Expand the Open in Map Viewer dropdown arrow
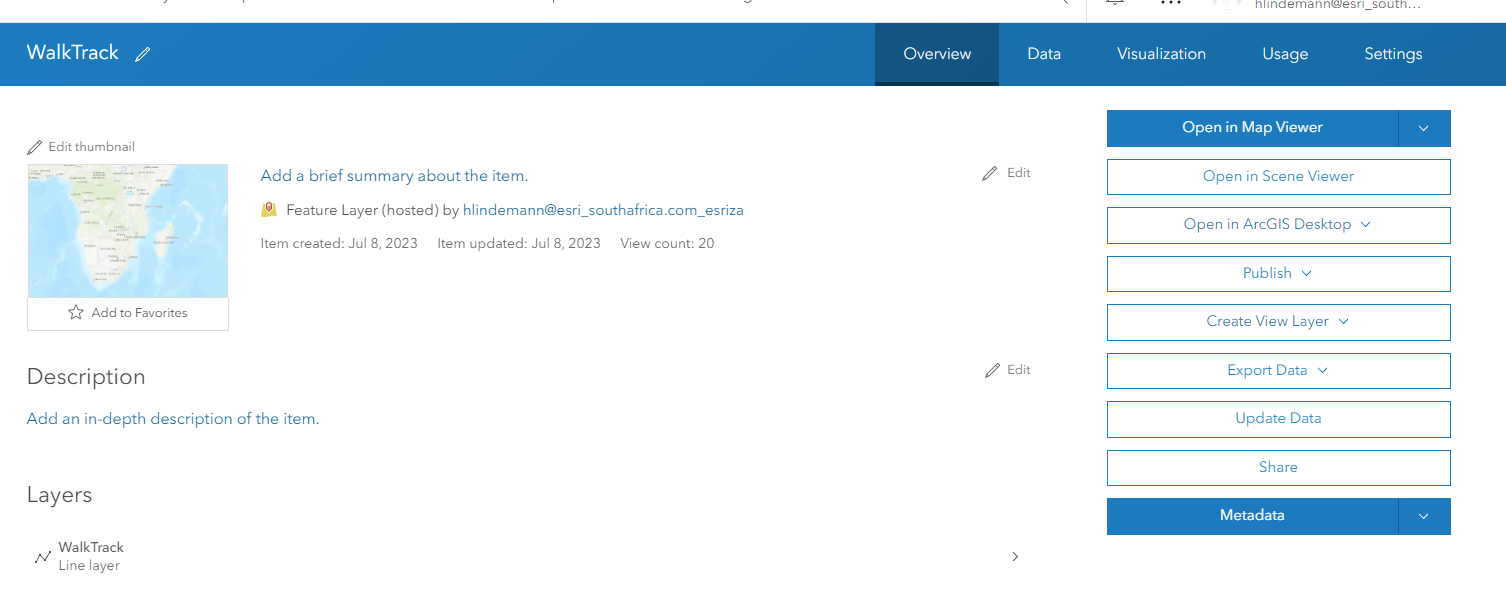The width and height of the screenshot is (1506, 594). (1423, 128)
